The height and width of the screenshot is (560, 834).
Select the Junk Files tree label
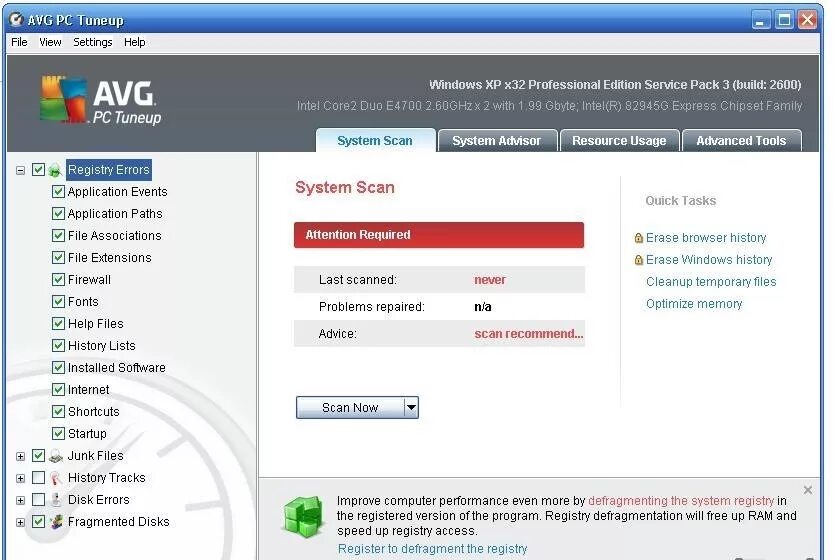(95, 456)
